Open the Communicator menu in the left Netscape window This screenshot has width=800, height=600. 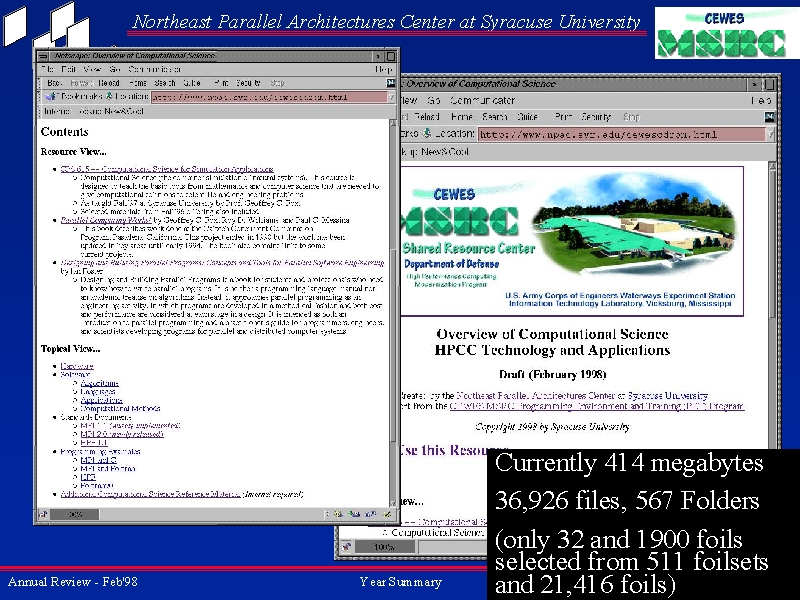(x=154, y=69)
